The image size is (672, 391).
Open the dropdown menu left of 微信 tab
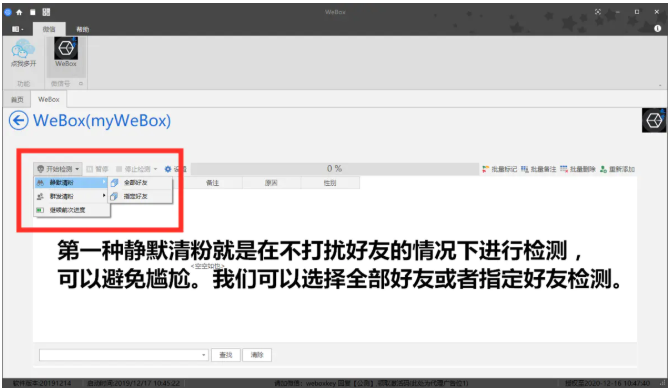pos(17,29)
